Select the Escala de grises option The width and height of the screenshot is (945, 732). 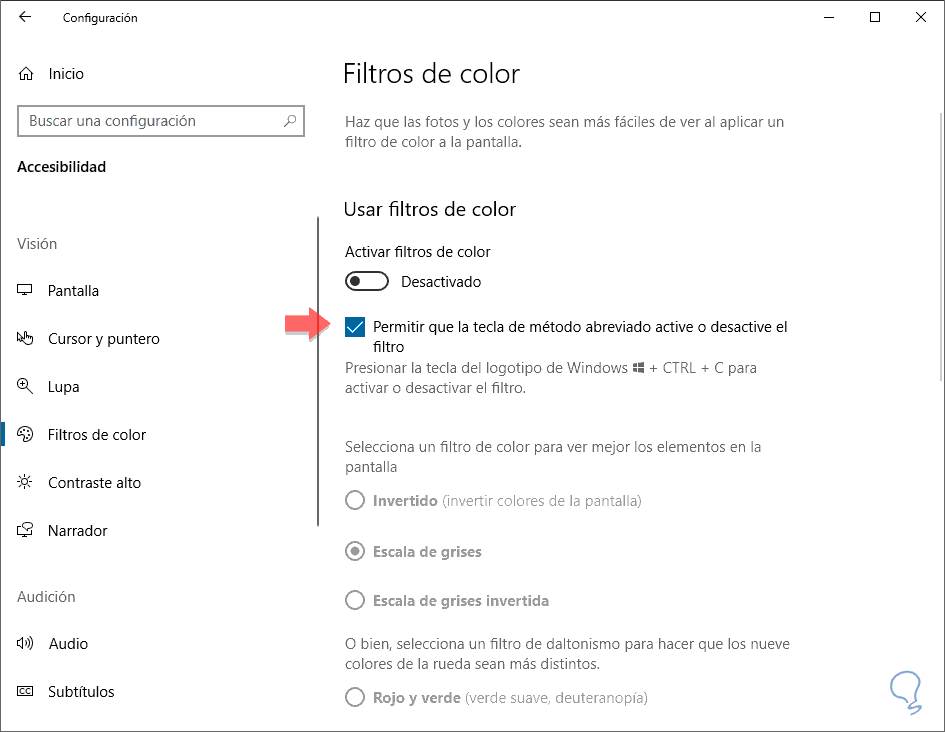(355, 551)
